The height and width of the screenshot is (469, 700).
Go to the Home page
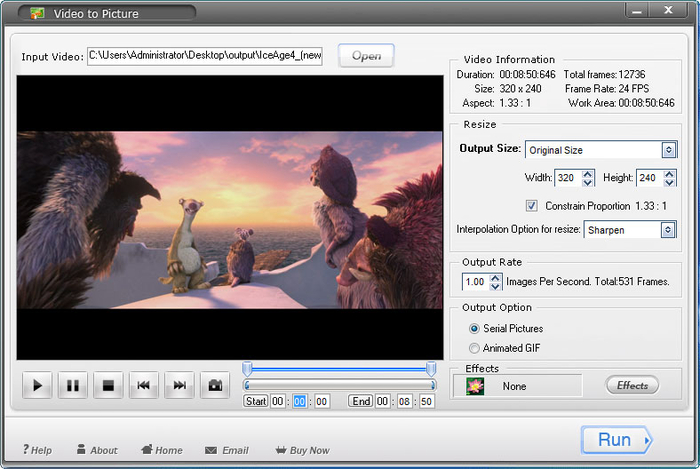[x=161, y=450]
